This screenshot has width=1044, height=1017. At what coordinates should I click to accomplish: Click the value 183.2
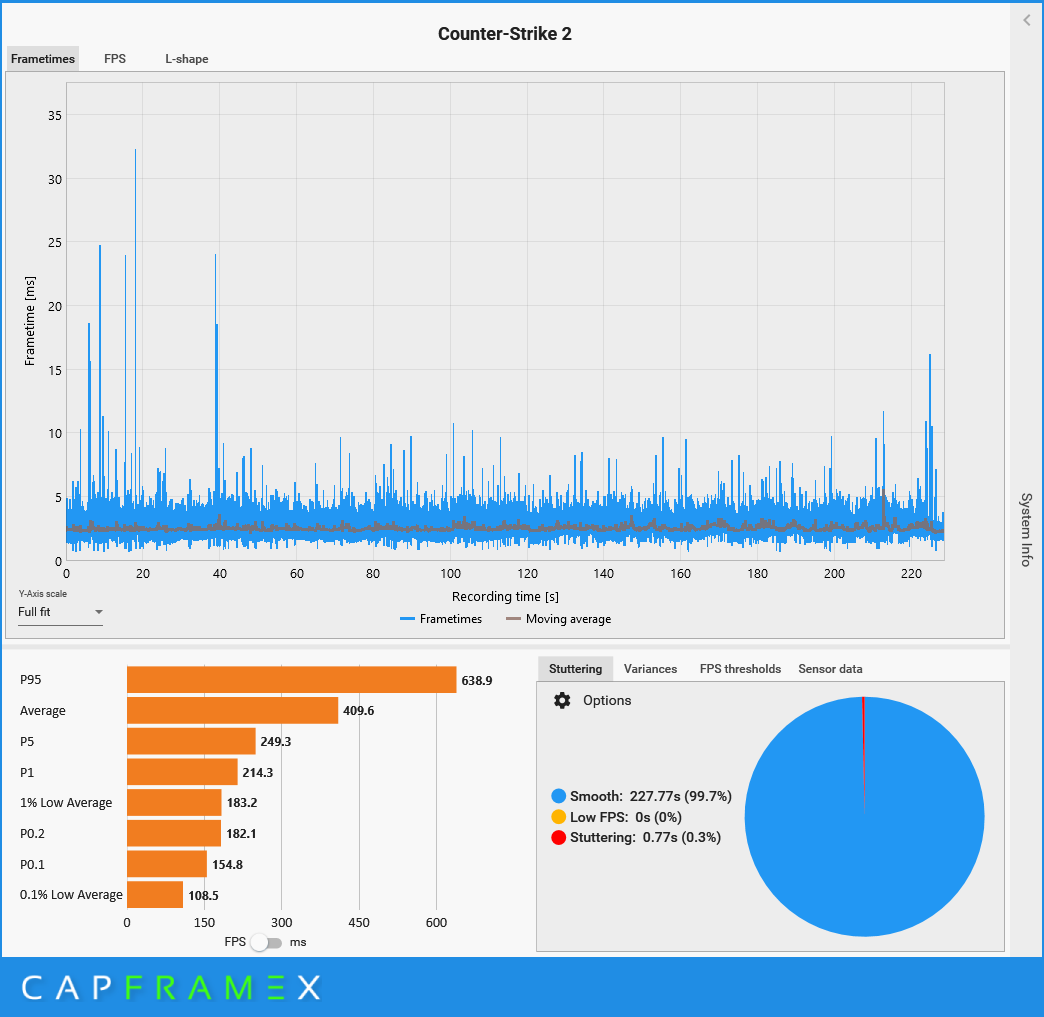coord(242,803)
